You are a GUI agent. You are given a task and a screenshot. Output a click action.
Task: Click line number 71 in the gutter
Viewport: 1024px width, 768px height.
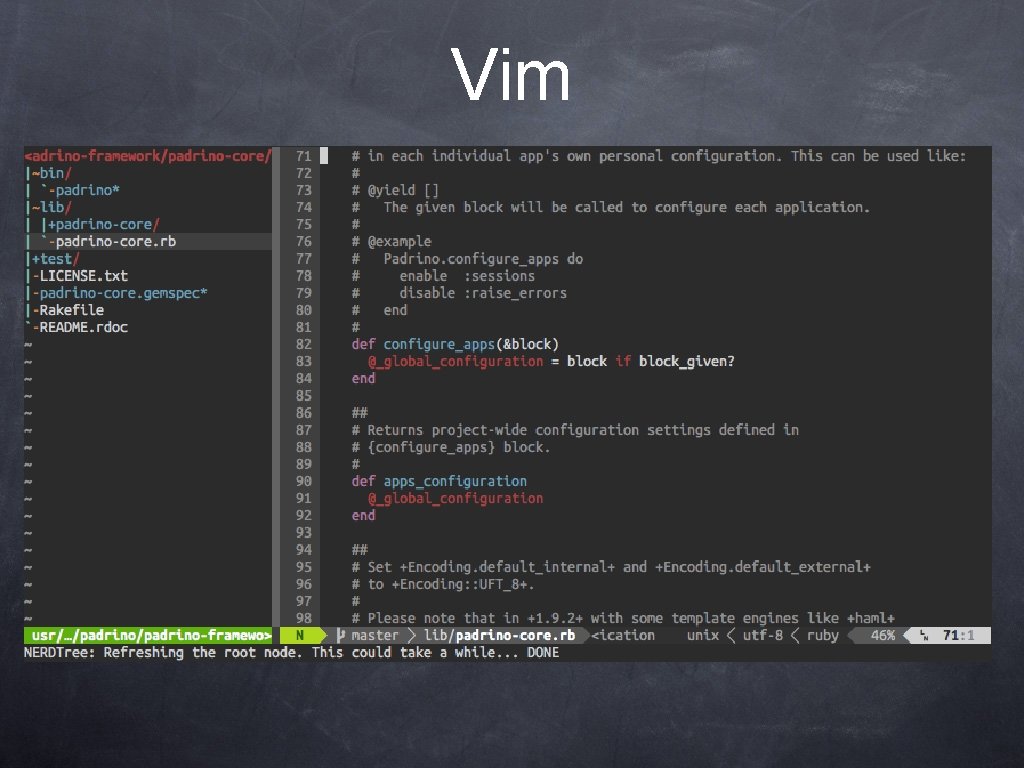coord(304,156)
